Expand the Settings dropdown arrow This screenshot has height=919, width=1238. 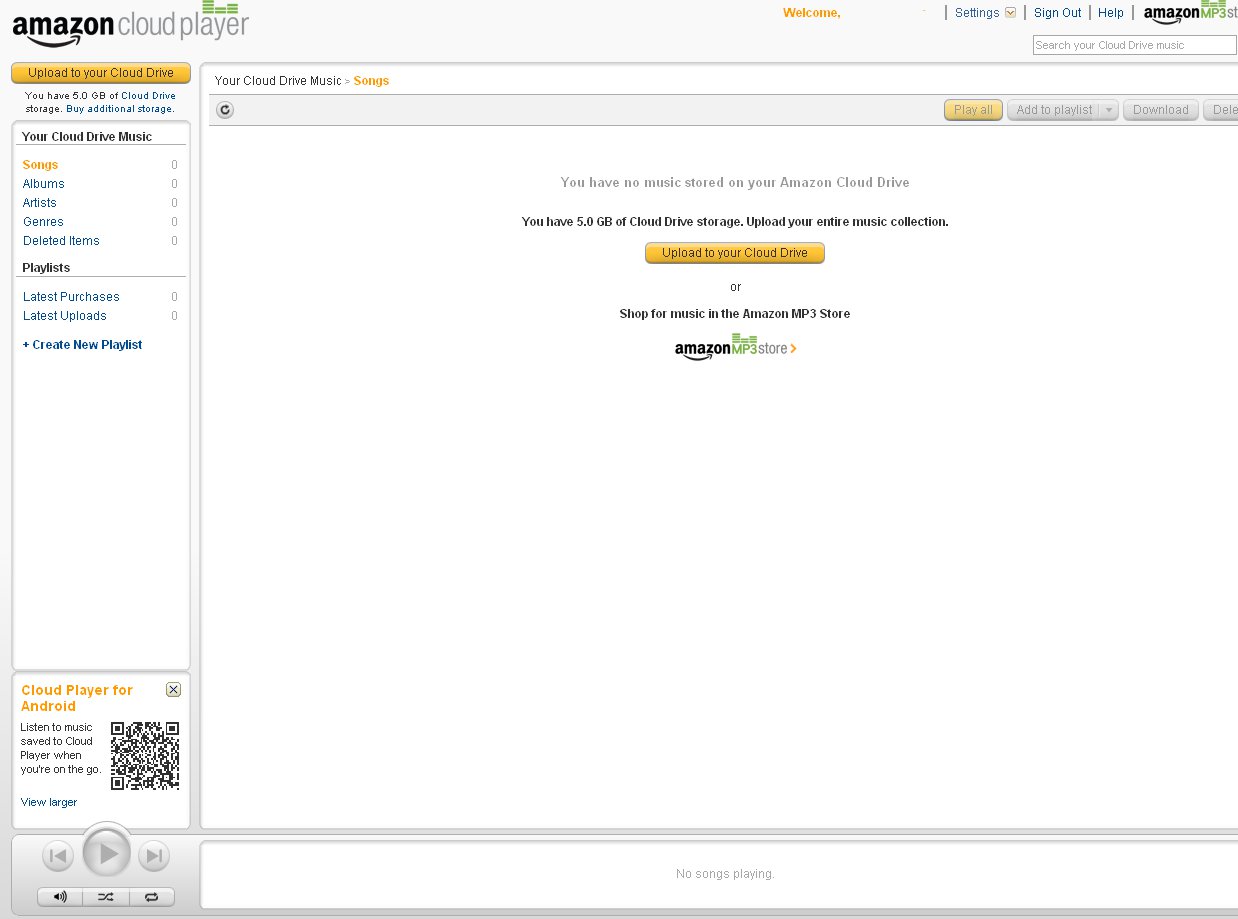(1010, 13)
